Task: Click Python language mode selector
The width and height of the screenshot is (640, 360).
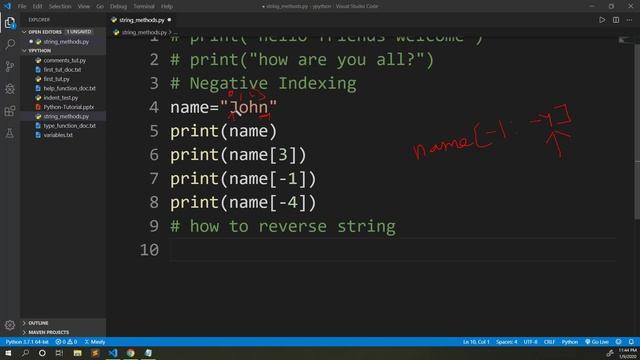Action: pyautogui.click(x=570, y=342)
